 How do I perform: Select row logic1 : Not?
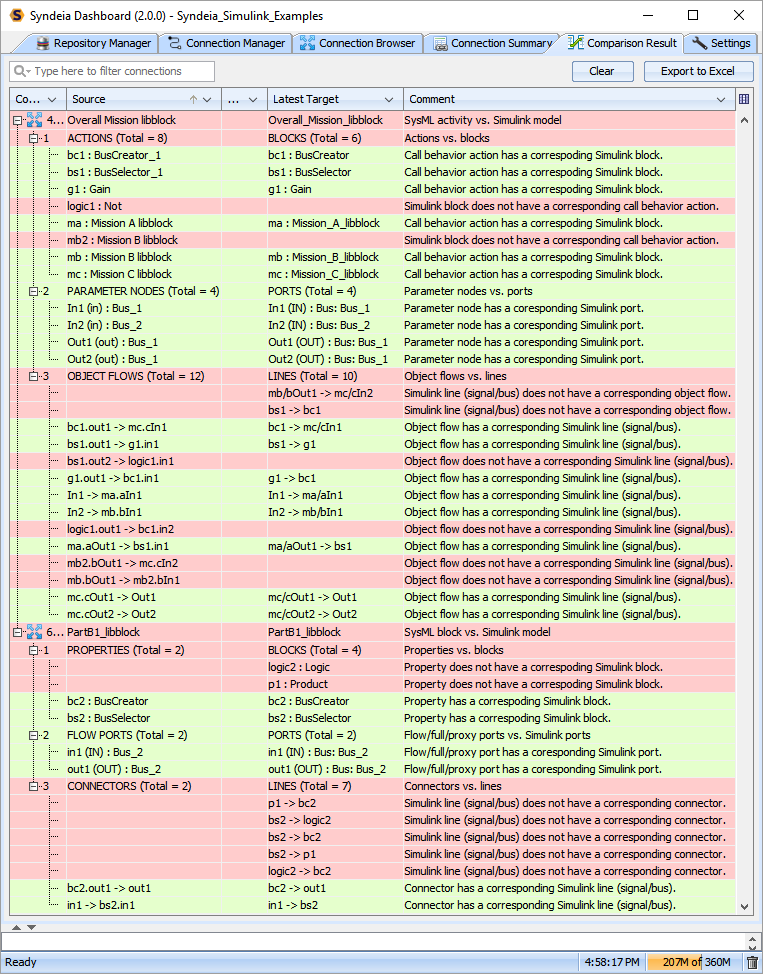372,206
